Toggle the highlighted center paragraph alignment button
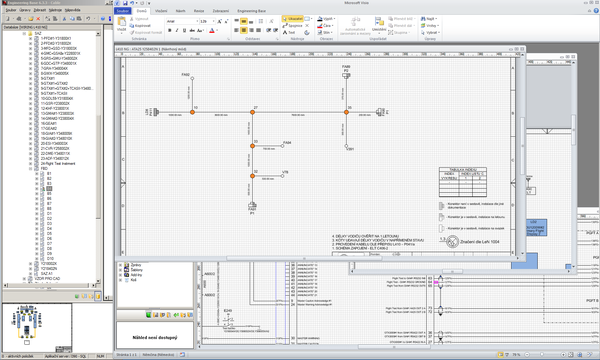The image size is (600, 360). 244,30
